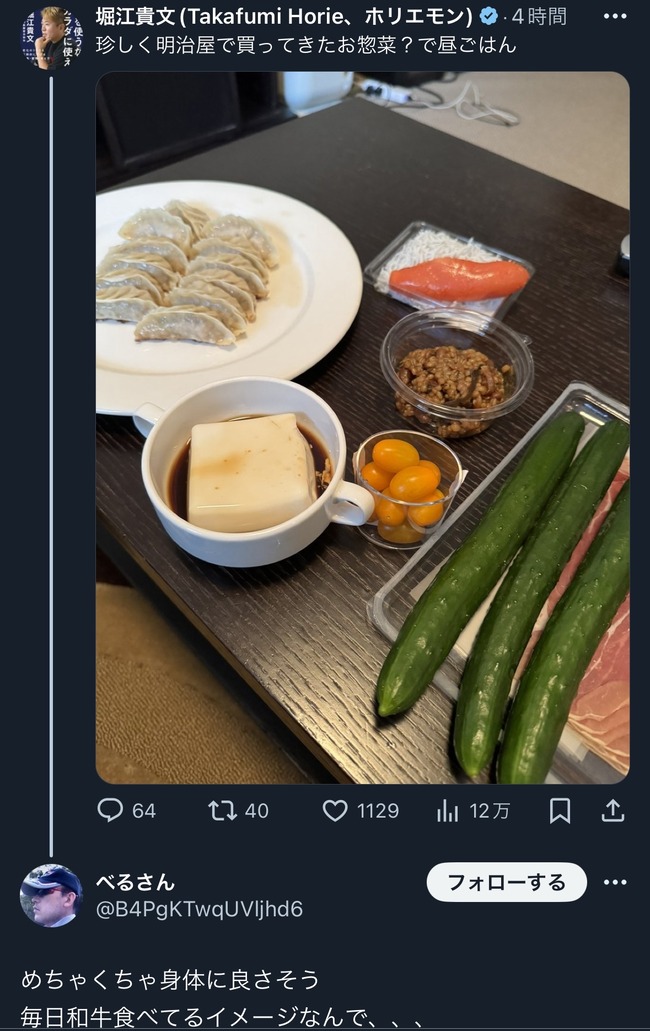Open Takafumi Horie's profile avatar
The width and height of the screenshot is (650, 1031).
(x=51, y=37)
